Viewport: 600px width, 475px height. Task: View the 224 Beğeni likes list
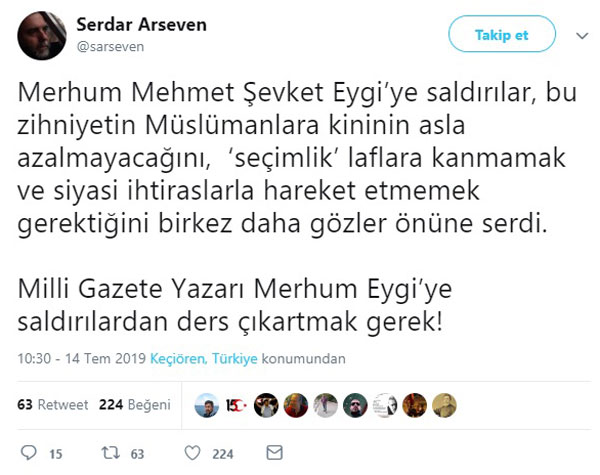click(x=135, y=405)
